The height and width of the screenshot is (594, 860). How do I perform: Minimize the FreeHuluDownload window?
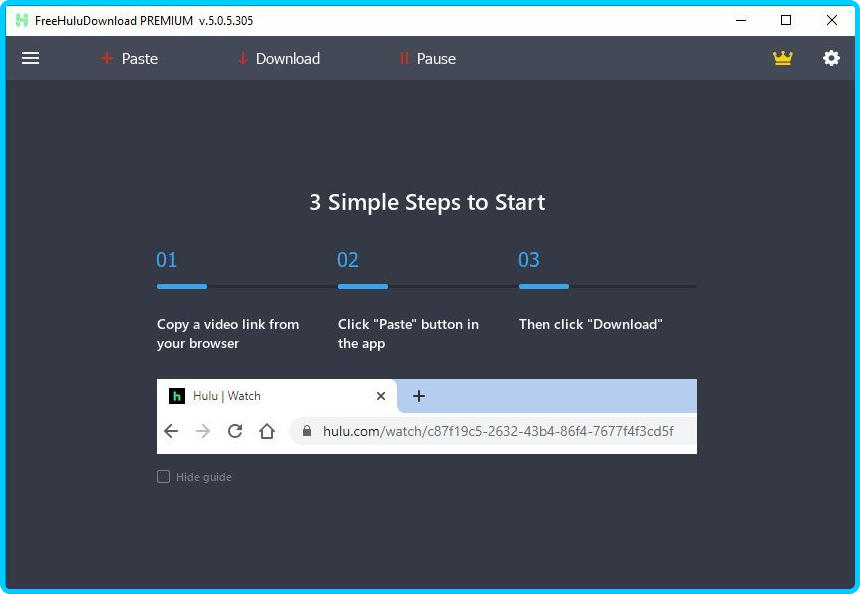[741, 20]
